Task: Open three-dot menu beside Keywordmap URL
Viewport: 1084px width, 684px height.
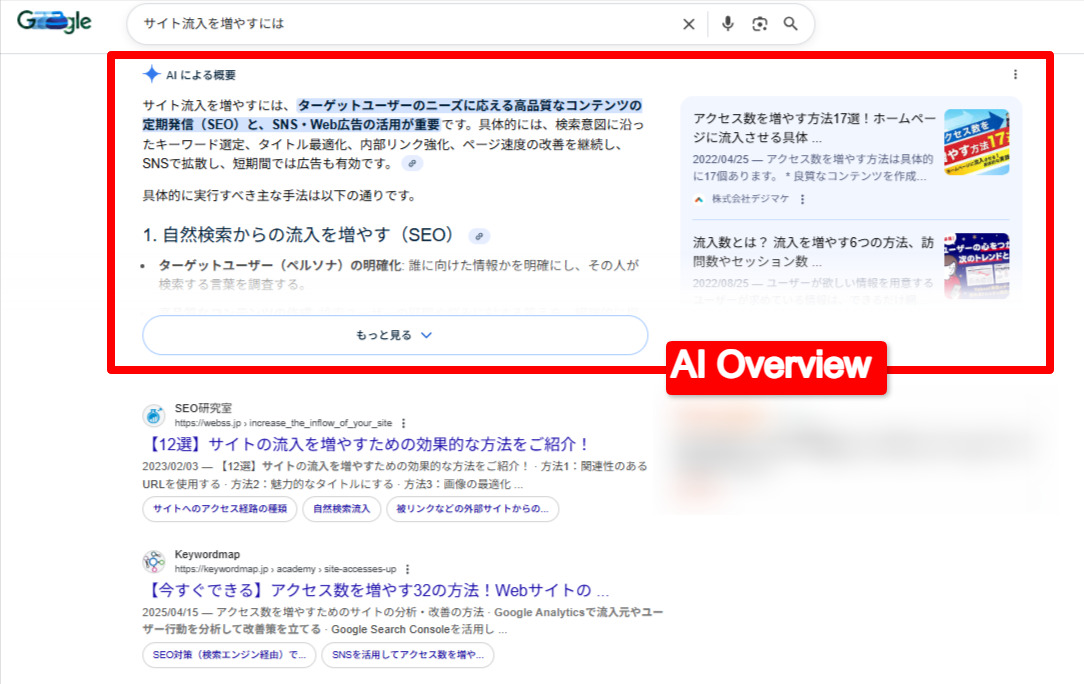Action: [x=407, y=569]
